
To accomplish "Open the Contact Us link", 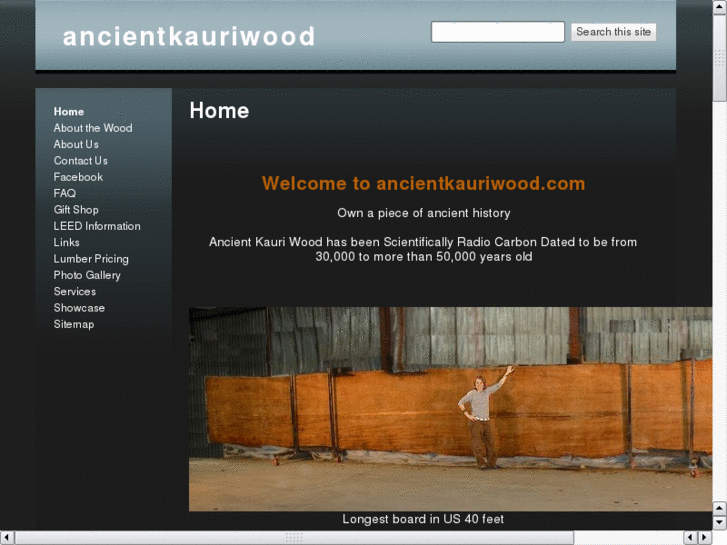I will click(x=81, y=160).
